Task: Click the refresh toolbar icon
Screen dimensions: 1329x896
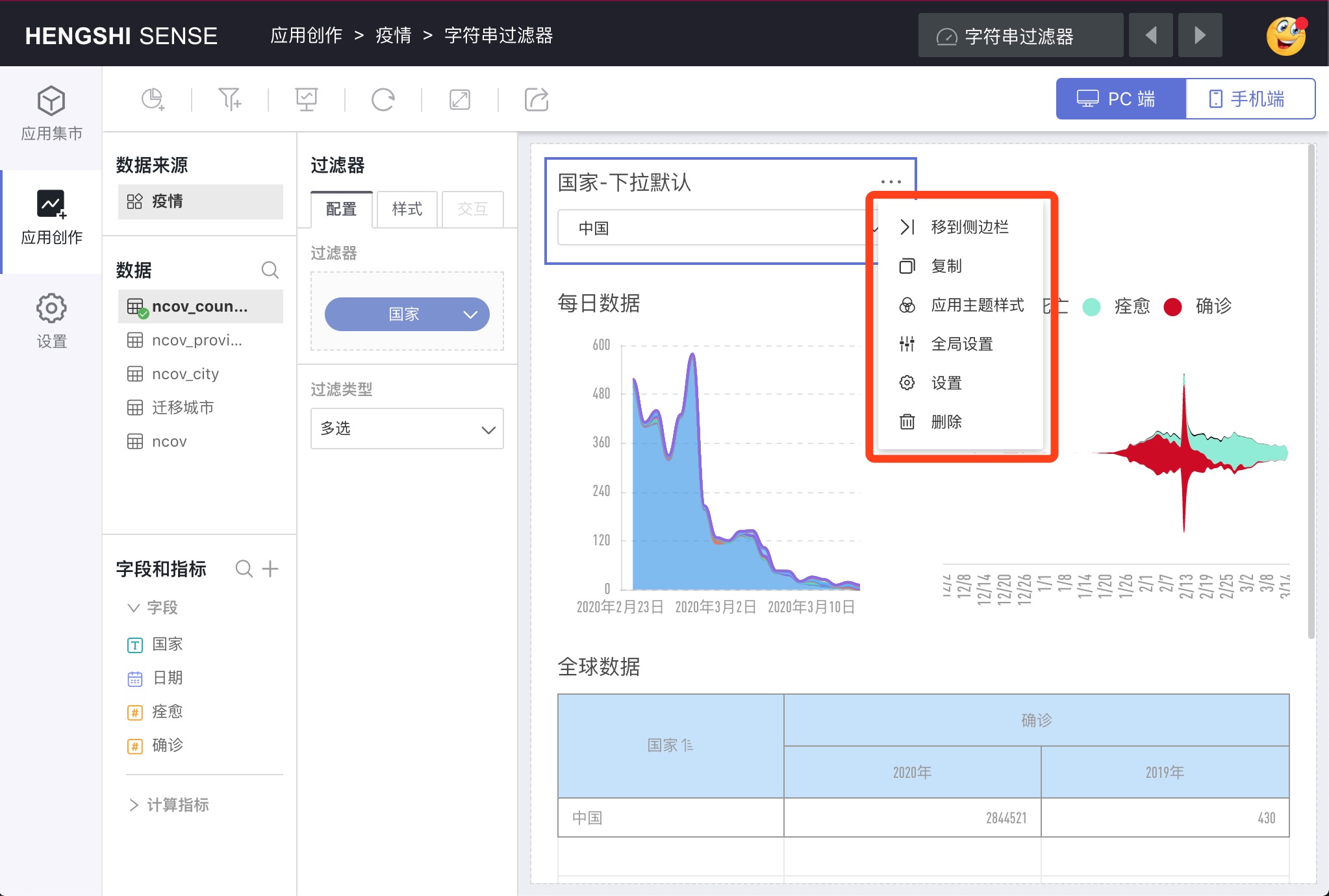Action: (383, 99)
